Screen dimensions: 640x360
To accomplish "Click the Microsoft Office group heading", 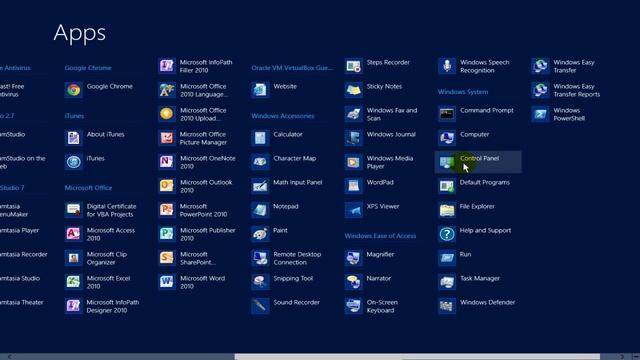I will tap(88, 188).
